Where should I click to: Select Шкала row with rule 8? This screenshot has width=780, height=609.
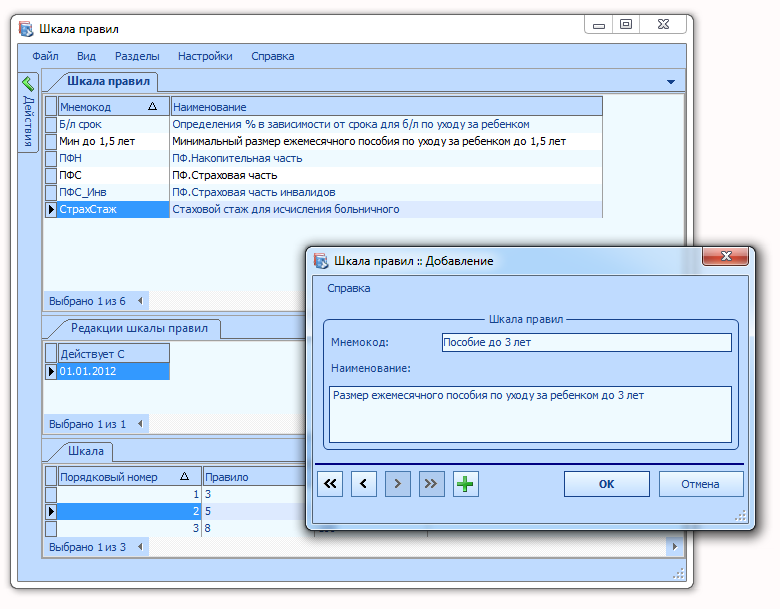[175, 528]
